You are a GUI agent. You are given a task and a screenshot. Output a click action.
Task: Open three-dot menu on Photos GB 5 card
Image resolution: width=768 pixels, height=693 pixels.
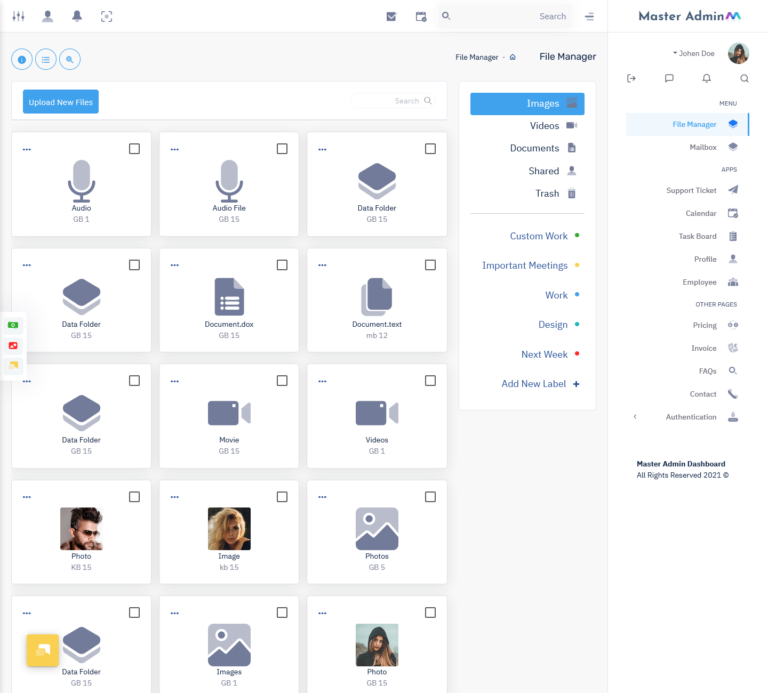pos(322,497)
